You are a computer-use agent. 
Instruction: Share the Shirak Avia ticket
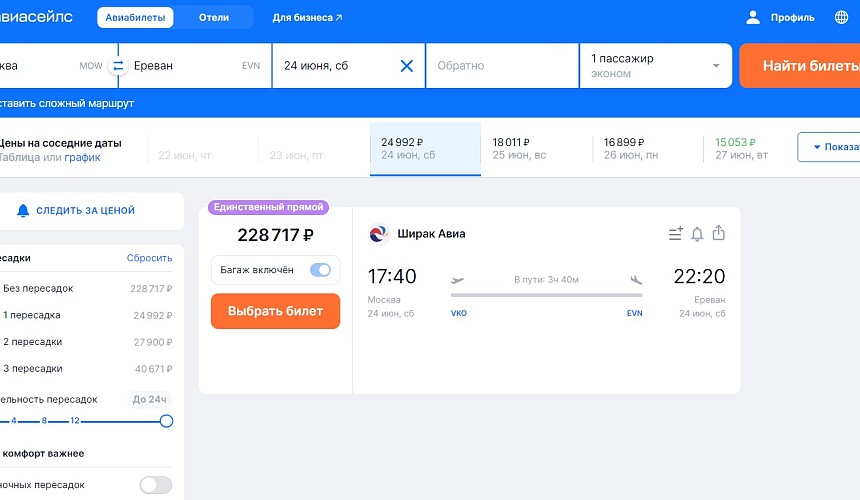pos(718,234)
